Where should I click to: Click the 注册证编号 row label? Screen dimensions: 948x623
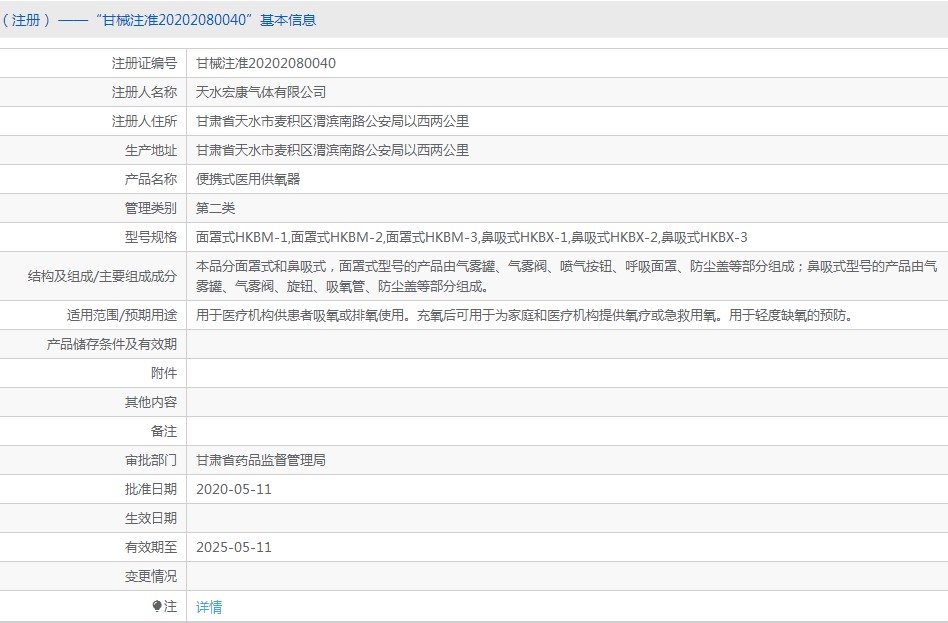click(144, 63)
